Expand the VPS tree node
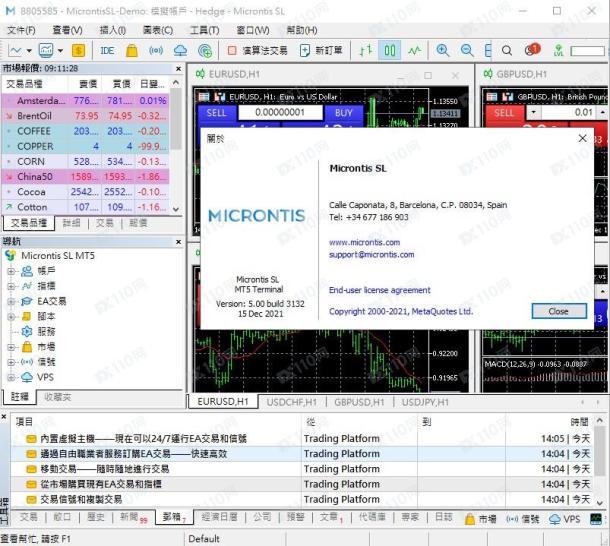Image resolution: width=610 pixels, height=546 pixels. coord(11,377)
